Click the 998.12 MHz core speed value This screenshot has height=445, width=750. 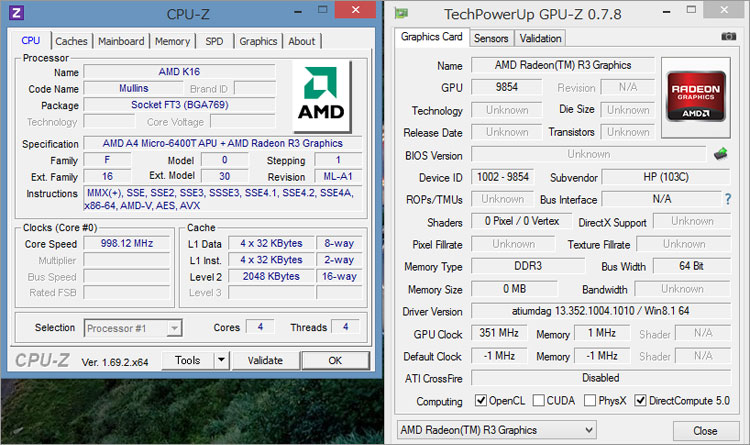(127, 243)
